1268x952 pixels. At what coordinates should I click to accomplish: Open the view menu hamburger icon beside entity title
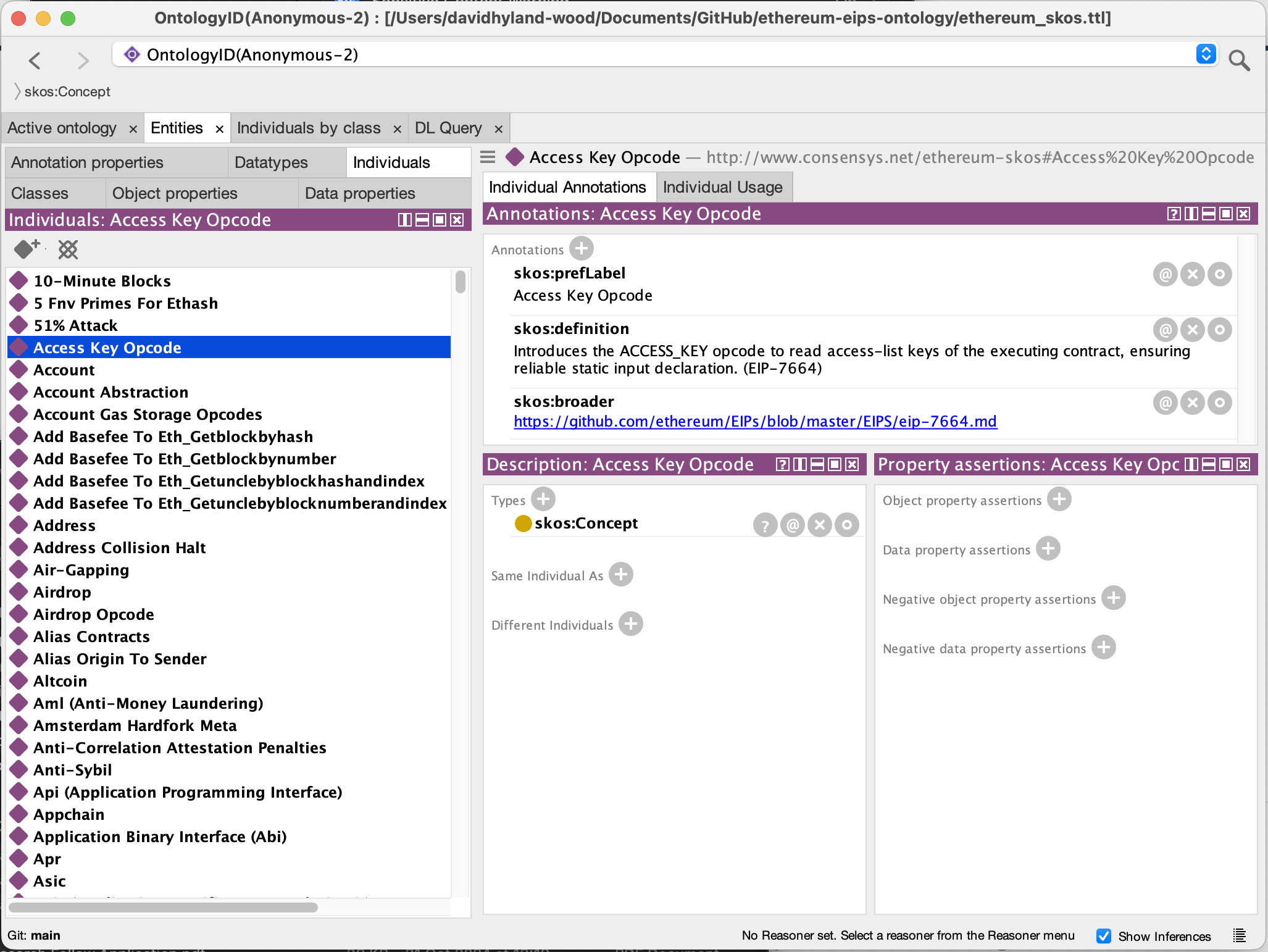pos(488,157)
